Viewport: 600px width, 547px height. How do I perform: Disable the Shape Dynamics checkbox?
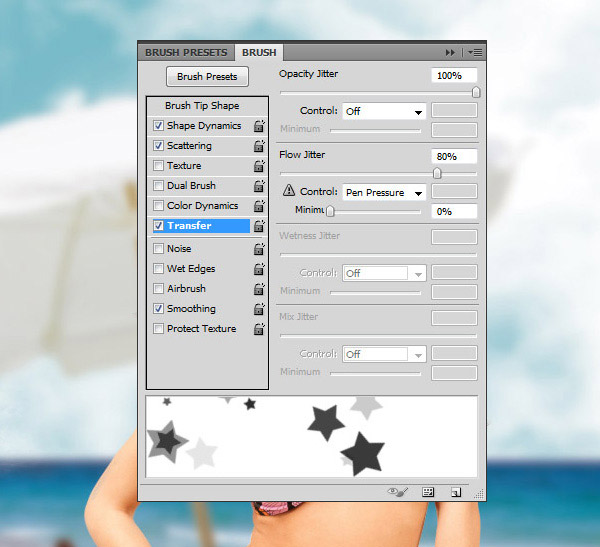[x=158, y=126]
